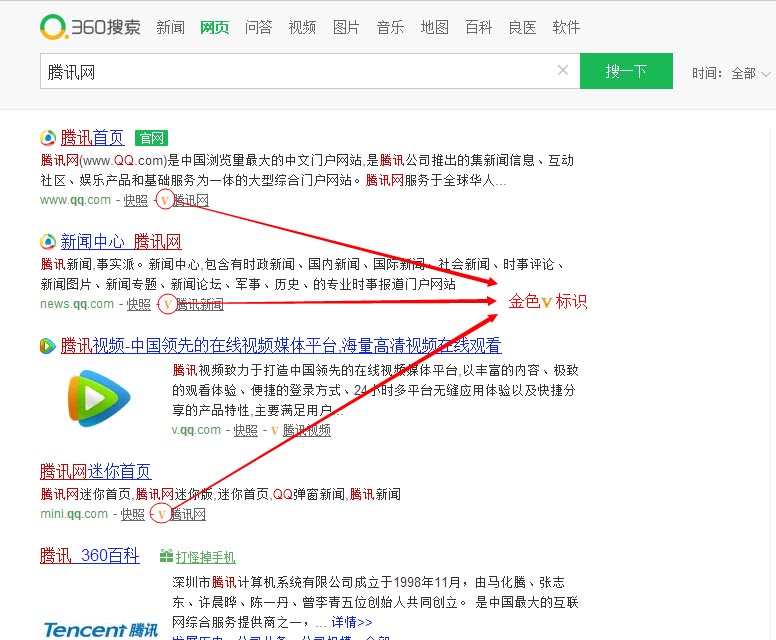Open the 软件 tab
This screenshot has width=776, height=640.
click(566, 27)
